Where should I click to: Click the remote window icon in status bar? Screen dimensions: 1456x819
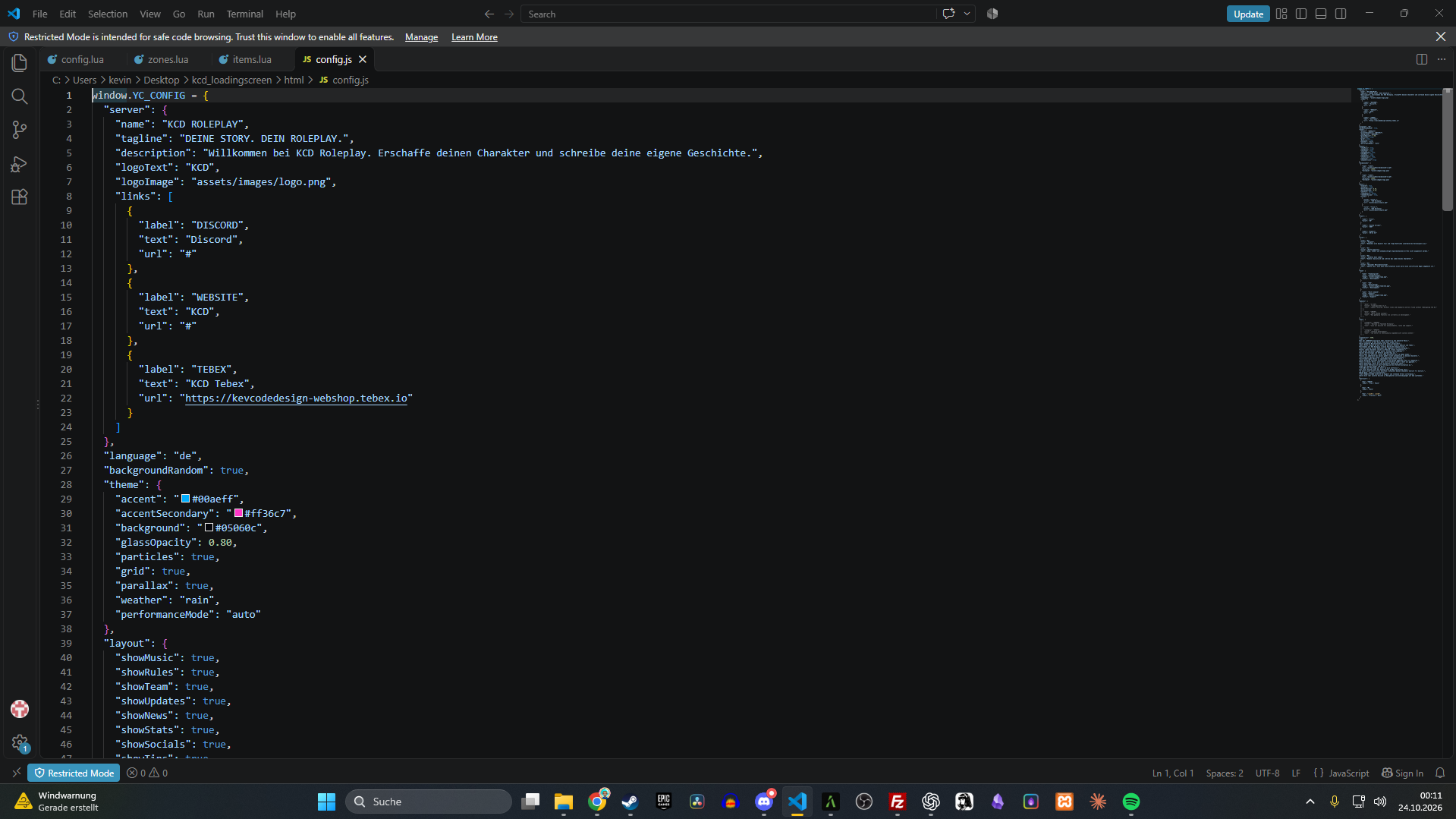[x=16, y=773]
